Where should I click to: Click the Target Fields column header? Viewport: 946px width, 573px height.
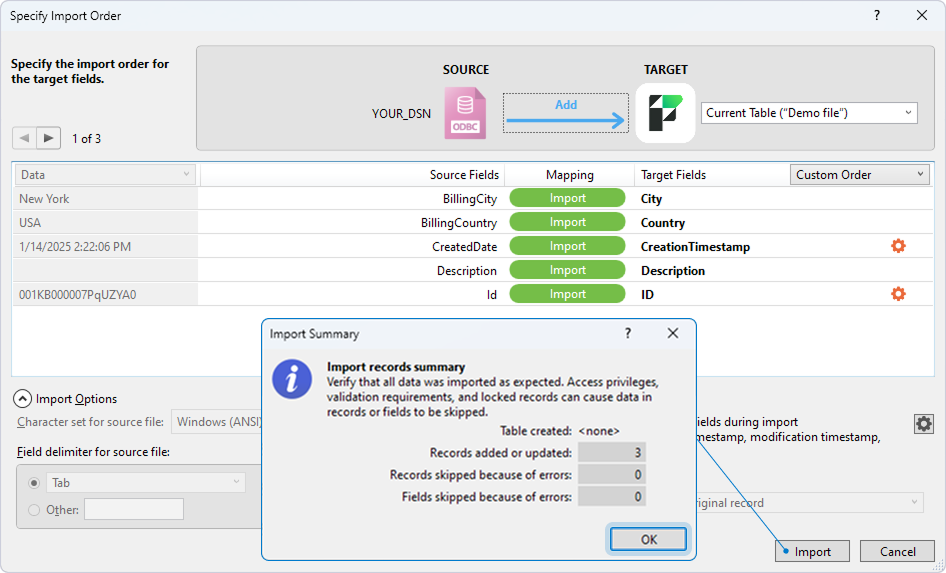pyautogui.click(x=673, y=175)
